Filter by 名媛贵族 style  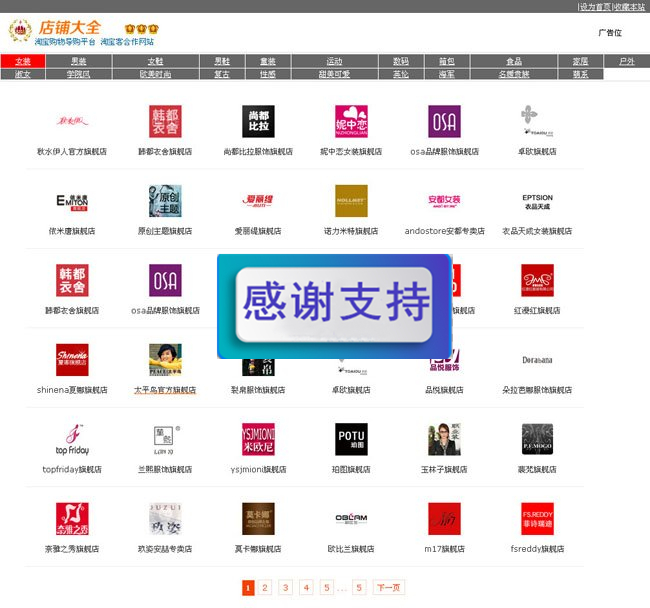pyautogui.click(x=514, y=74)
